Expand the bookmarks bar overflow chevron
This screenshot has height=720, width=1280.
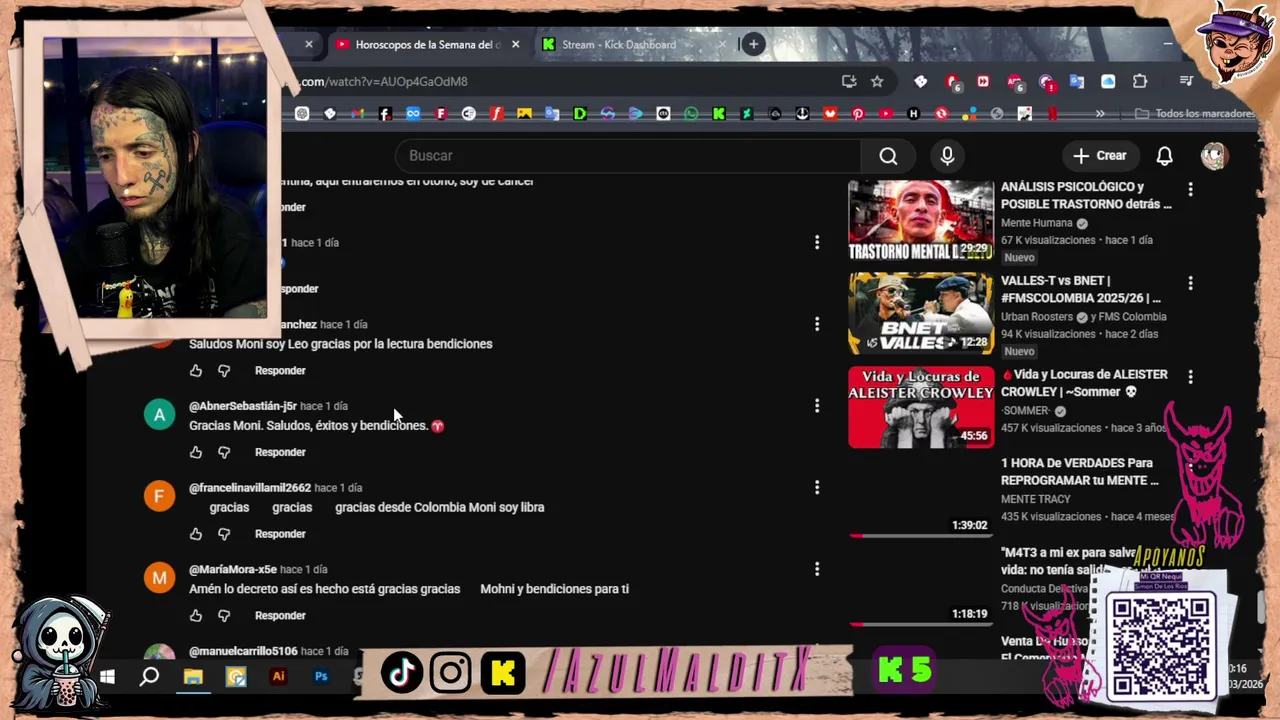click(x=1100, y=114)
